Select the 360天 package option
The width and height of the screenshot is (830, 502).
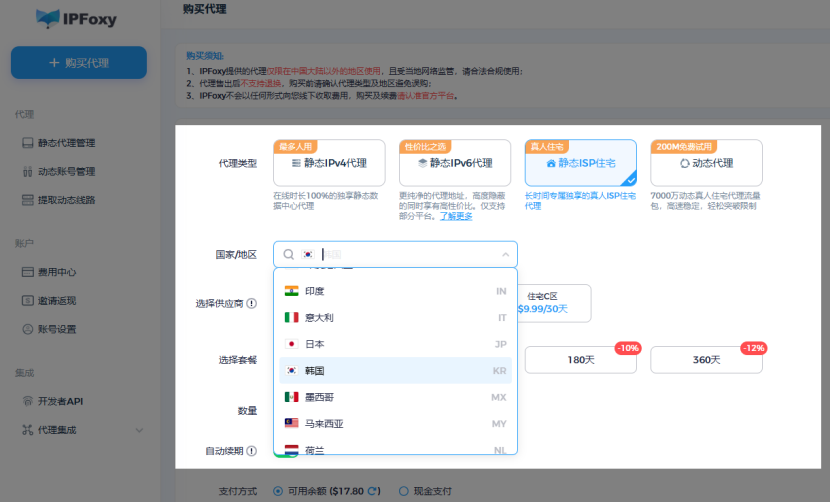pyautogui.click(x=706, y=360)
